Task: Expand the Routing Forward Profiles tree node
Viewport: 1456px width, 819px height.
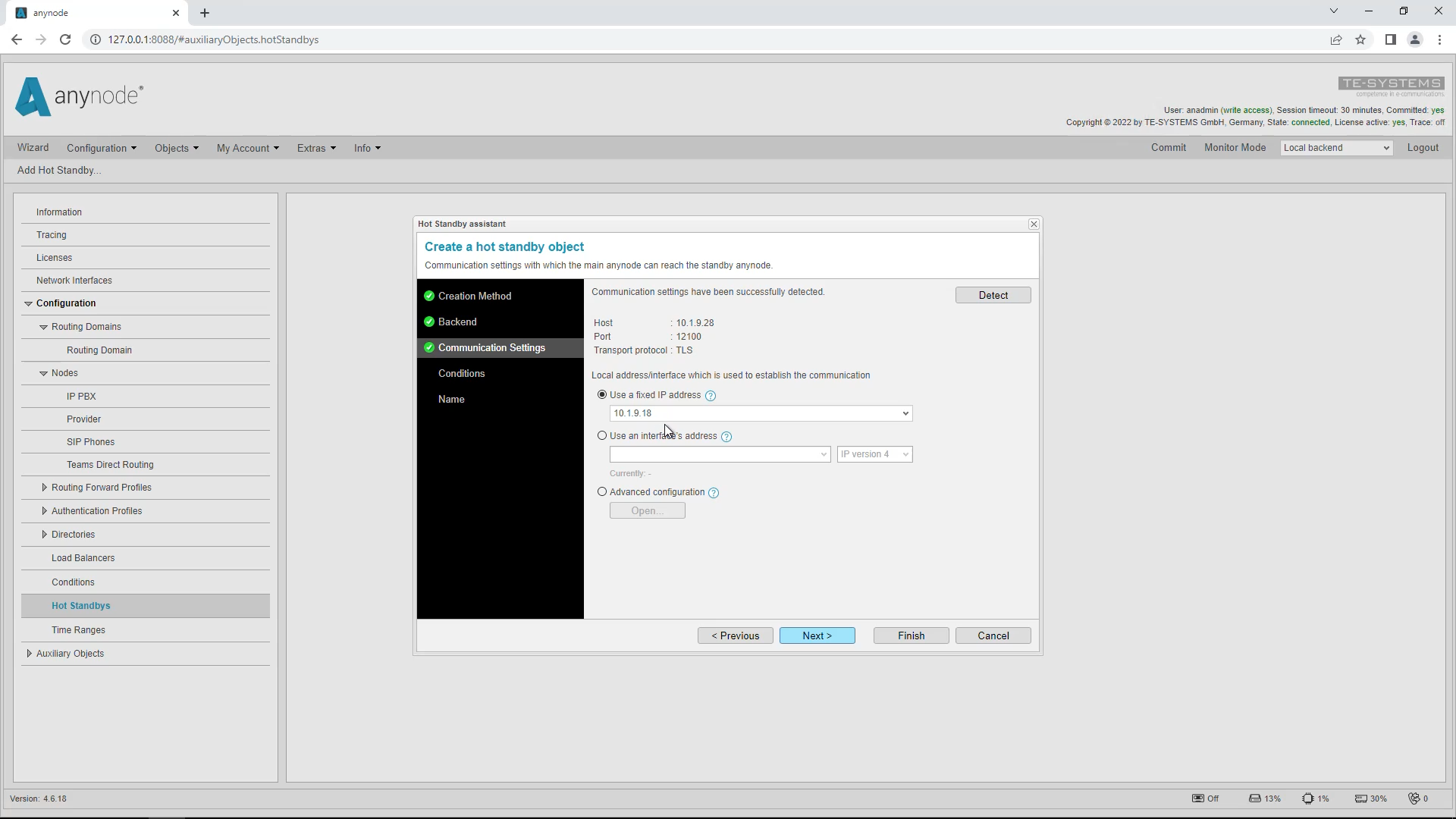Action: click(x=44, y=488)
